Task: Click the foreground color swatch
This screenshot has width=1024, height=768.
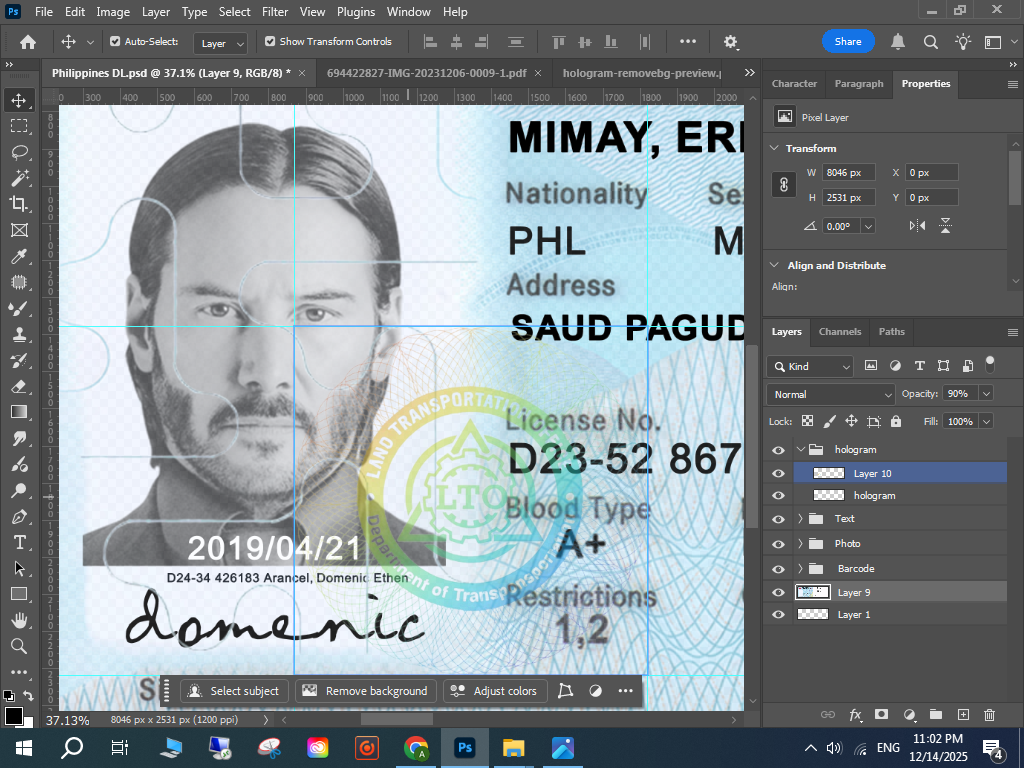Action: click(14, 716)
